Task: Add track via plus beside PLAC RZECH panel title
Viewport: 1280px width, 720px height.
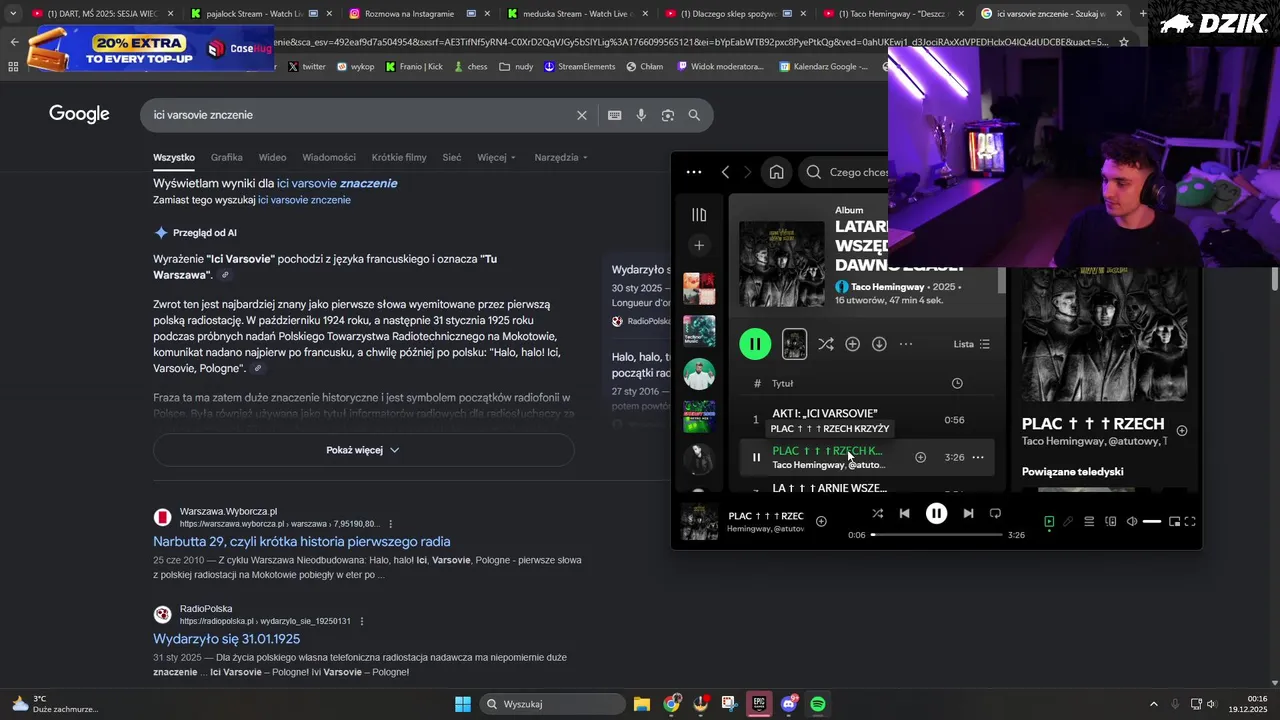Action: (1182, 430)
